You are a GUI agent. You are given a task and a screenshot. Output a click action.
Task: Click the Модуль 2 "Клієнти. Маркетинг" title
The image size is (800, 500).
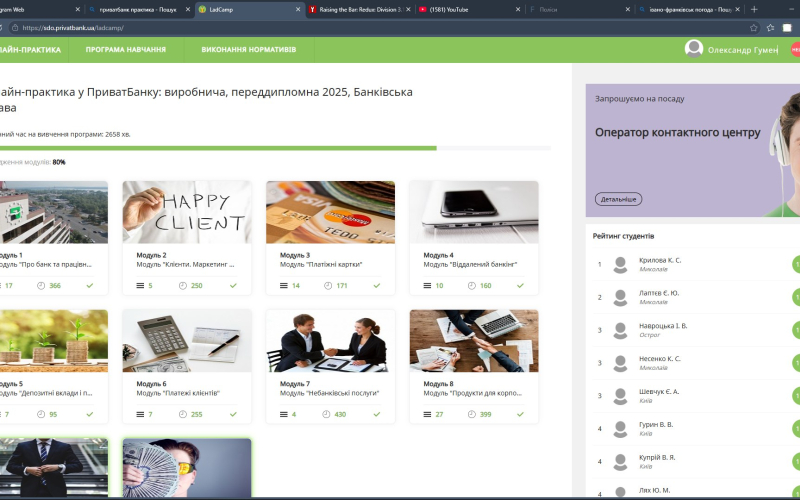point(185,264)
